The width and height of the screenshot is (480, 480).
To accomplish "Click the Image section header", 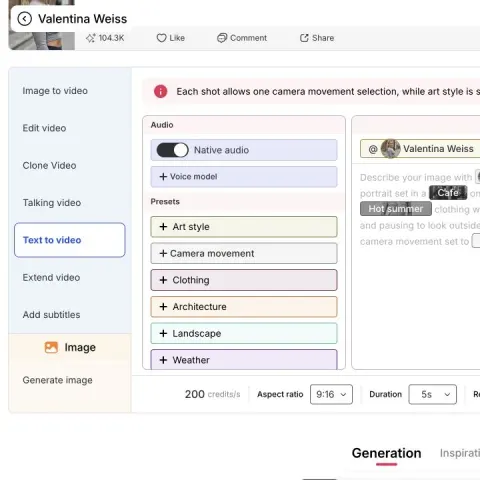I will [x=70, y=347].
